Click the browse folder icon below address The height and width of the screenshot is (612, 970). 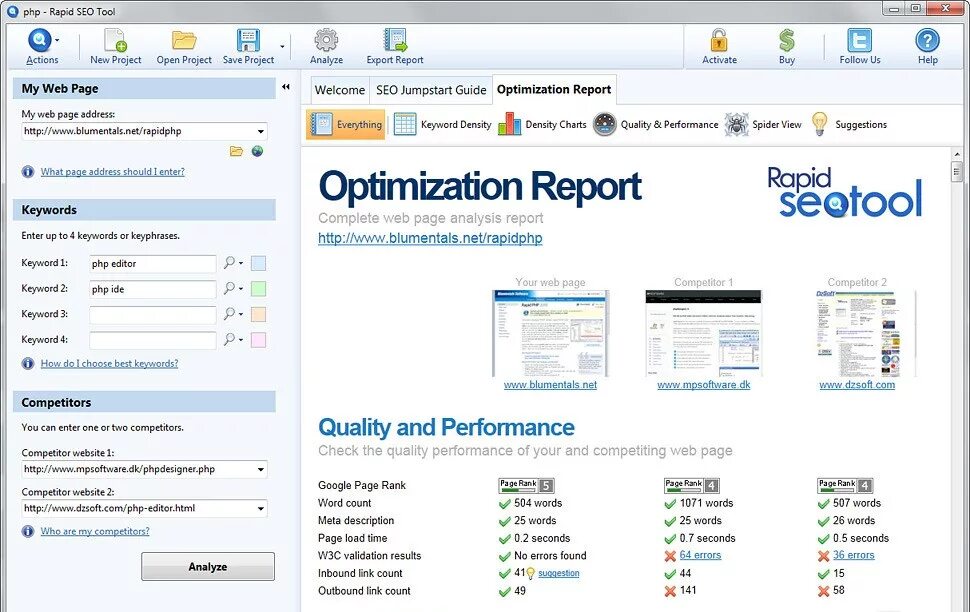click(x=236, y=151)
